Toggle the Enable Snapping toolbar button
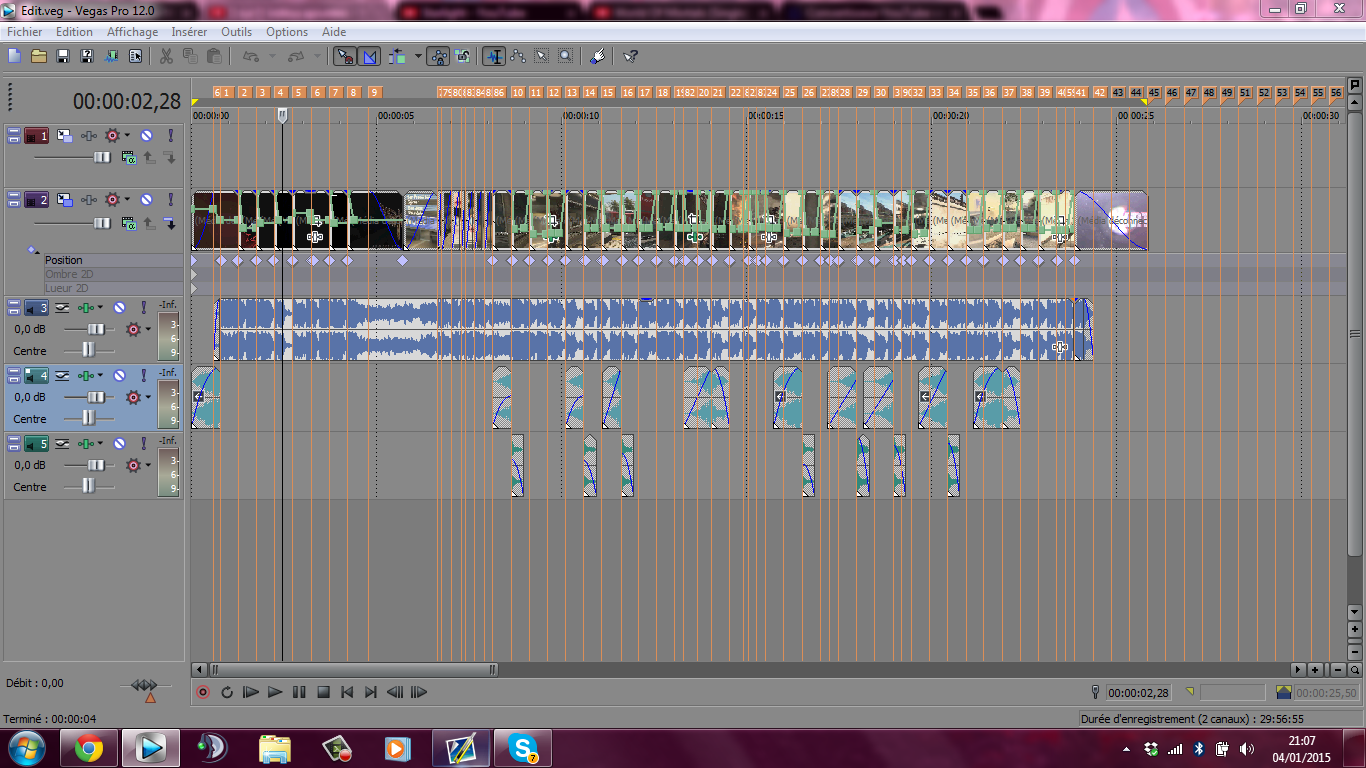The height and width of the screenshot is (768, 1366). tap(344, 56)
